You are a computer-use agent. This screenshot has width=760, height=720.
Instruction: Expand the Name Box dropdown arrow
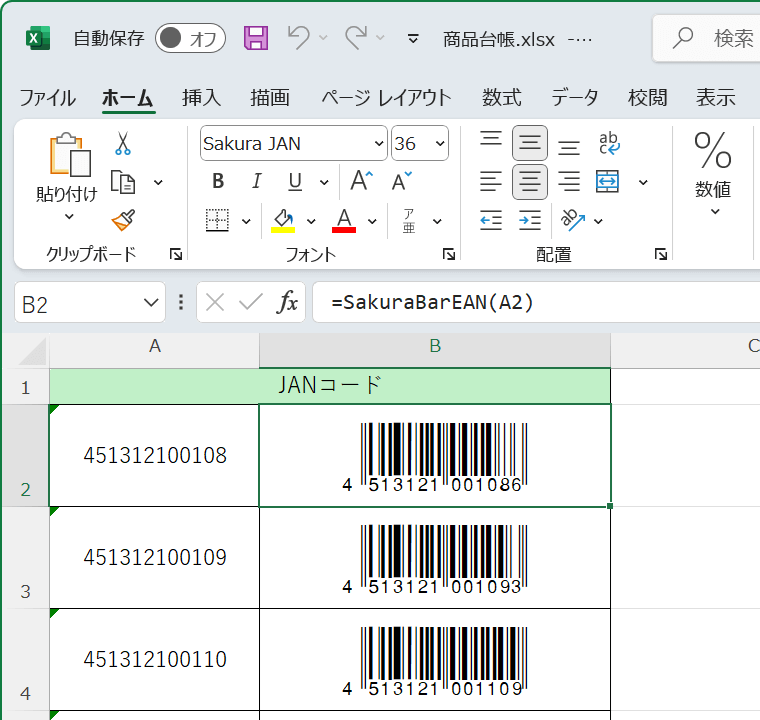(151, 303)
